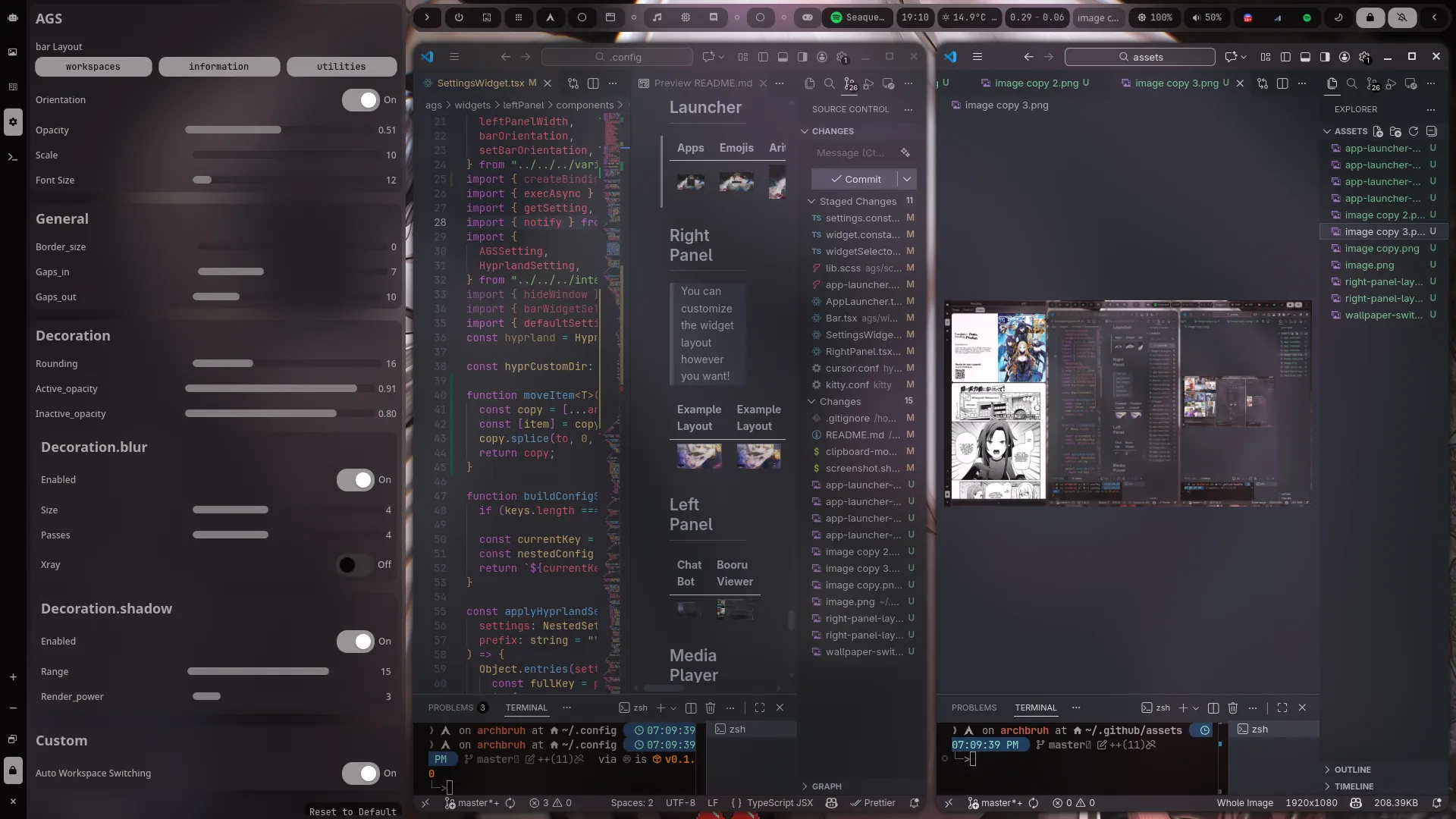Open Source Control view in .config window
1456x819 pixels.
(x=849, y=83)
